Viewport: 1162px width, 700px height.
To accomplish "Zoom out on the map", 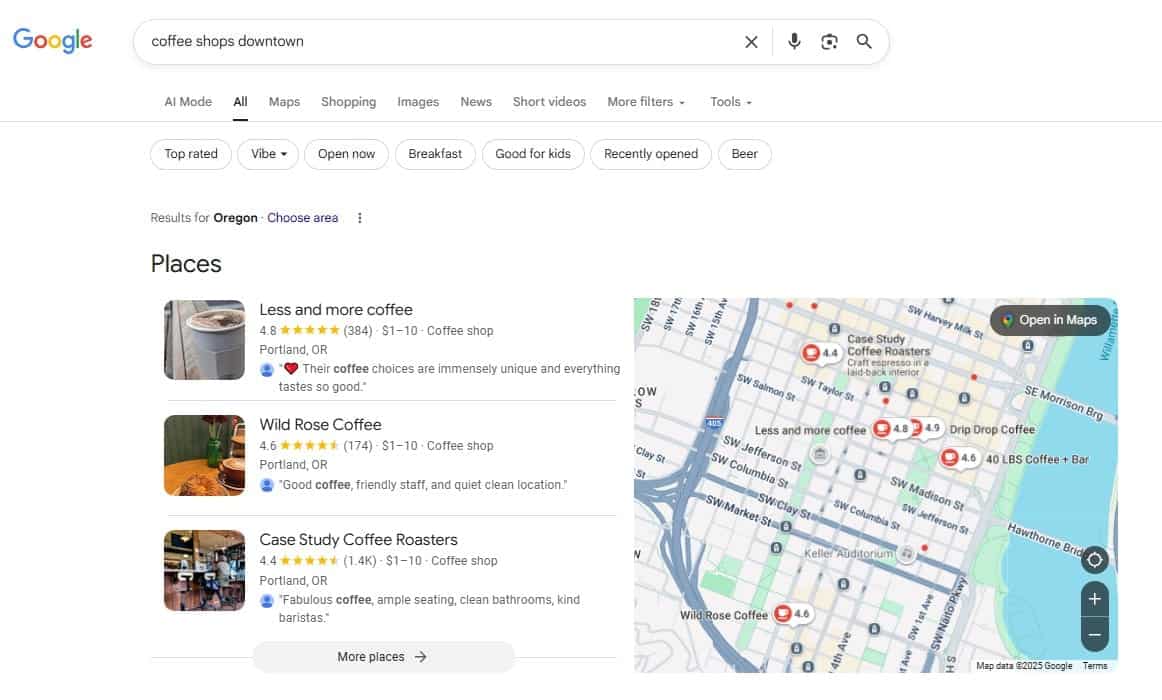I will point(1095,635).
